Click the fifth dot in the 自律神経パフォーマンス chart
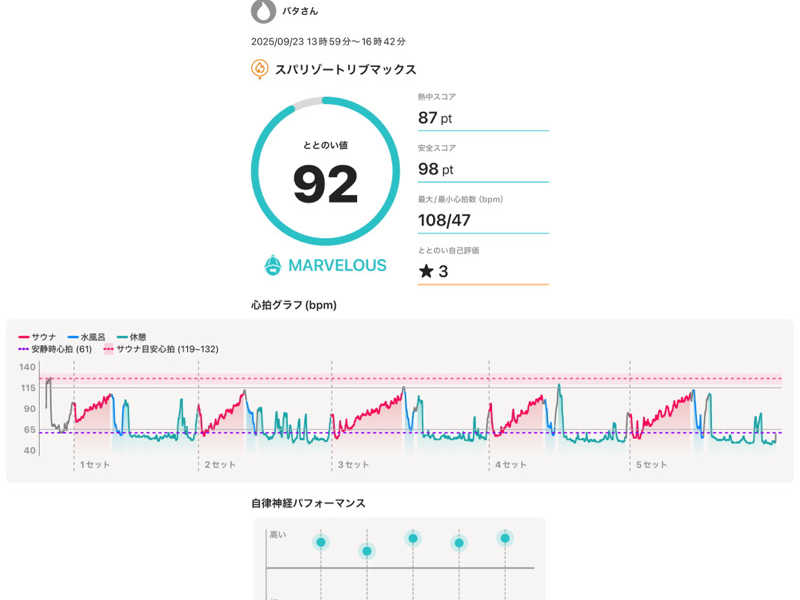 [x=505, y=538]
